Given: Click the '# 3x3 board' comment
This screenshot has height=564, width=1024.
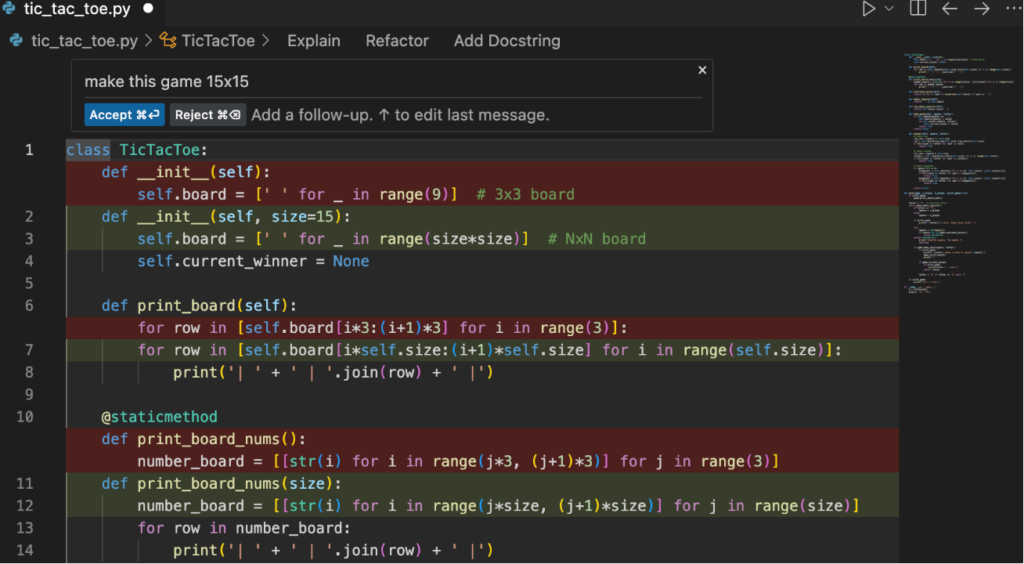Looking at the screenshot, I should [x=526, y=195].
